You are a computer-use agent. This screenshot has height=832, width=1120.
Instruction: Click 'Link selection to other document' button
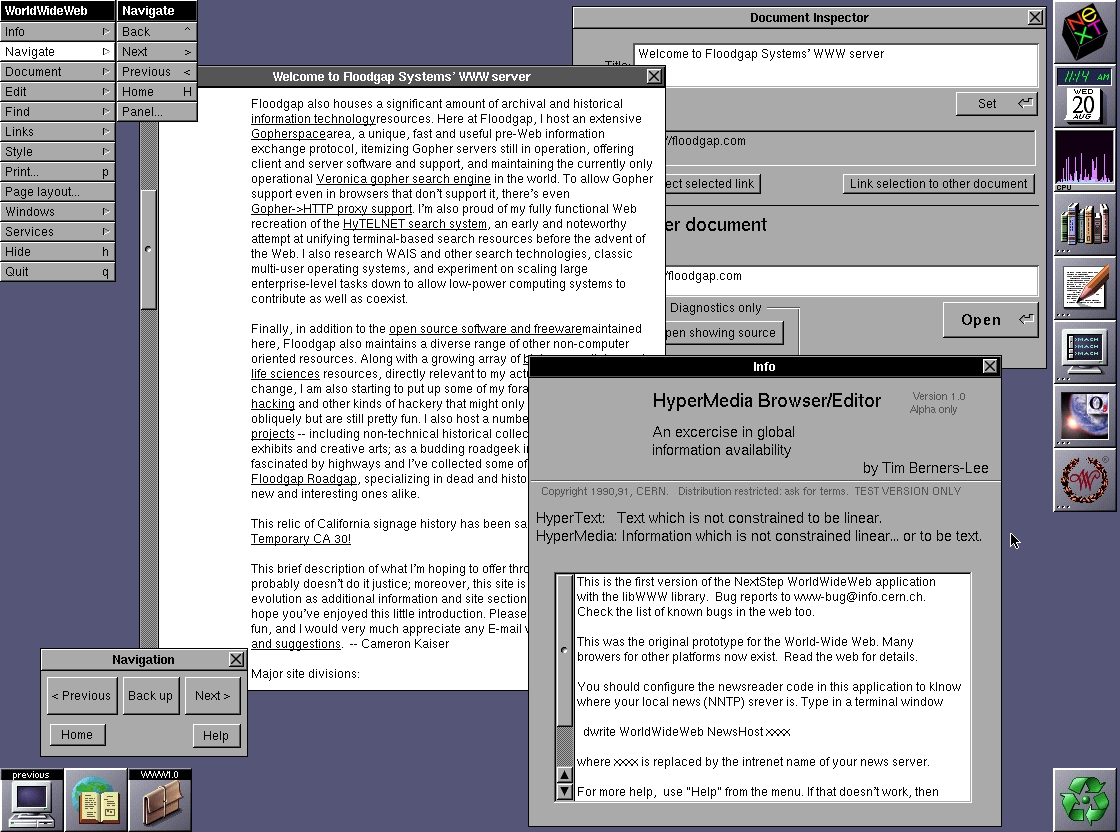pos(939,184)
